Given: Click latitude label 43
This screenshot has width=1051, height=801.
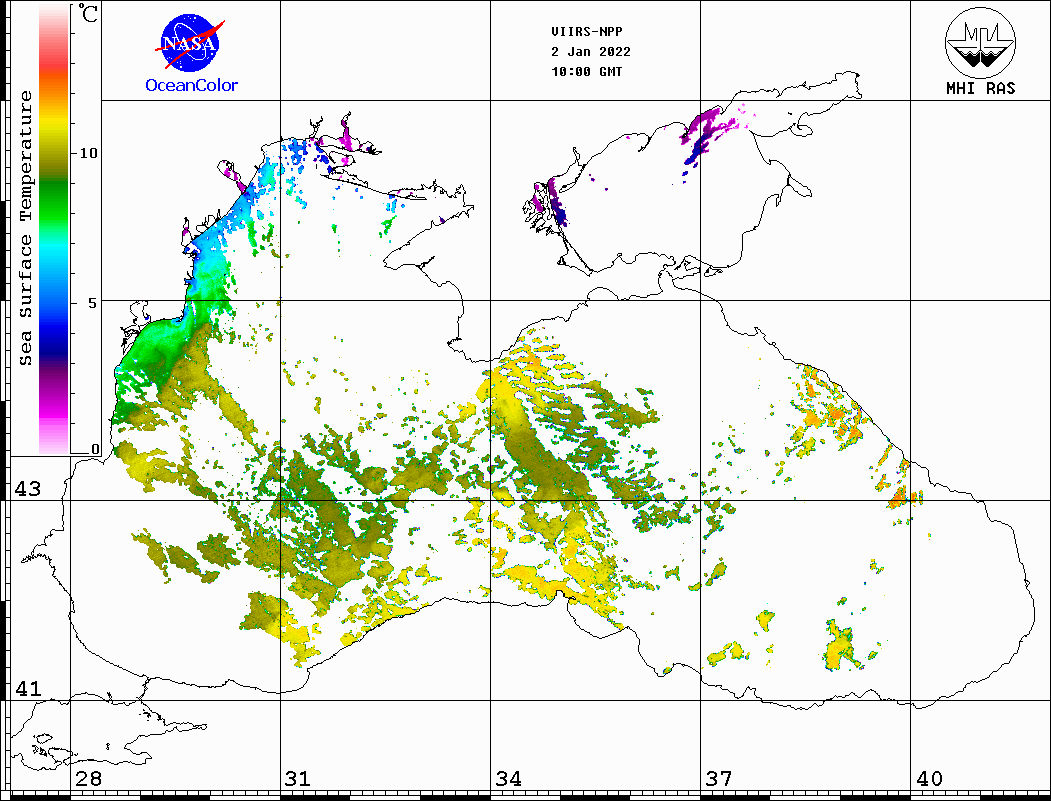Looking at the screenshot, I should coord(27,489).
